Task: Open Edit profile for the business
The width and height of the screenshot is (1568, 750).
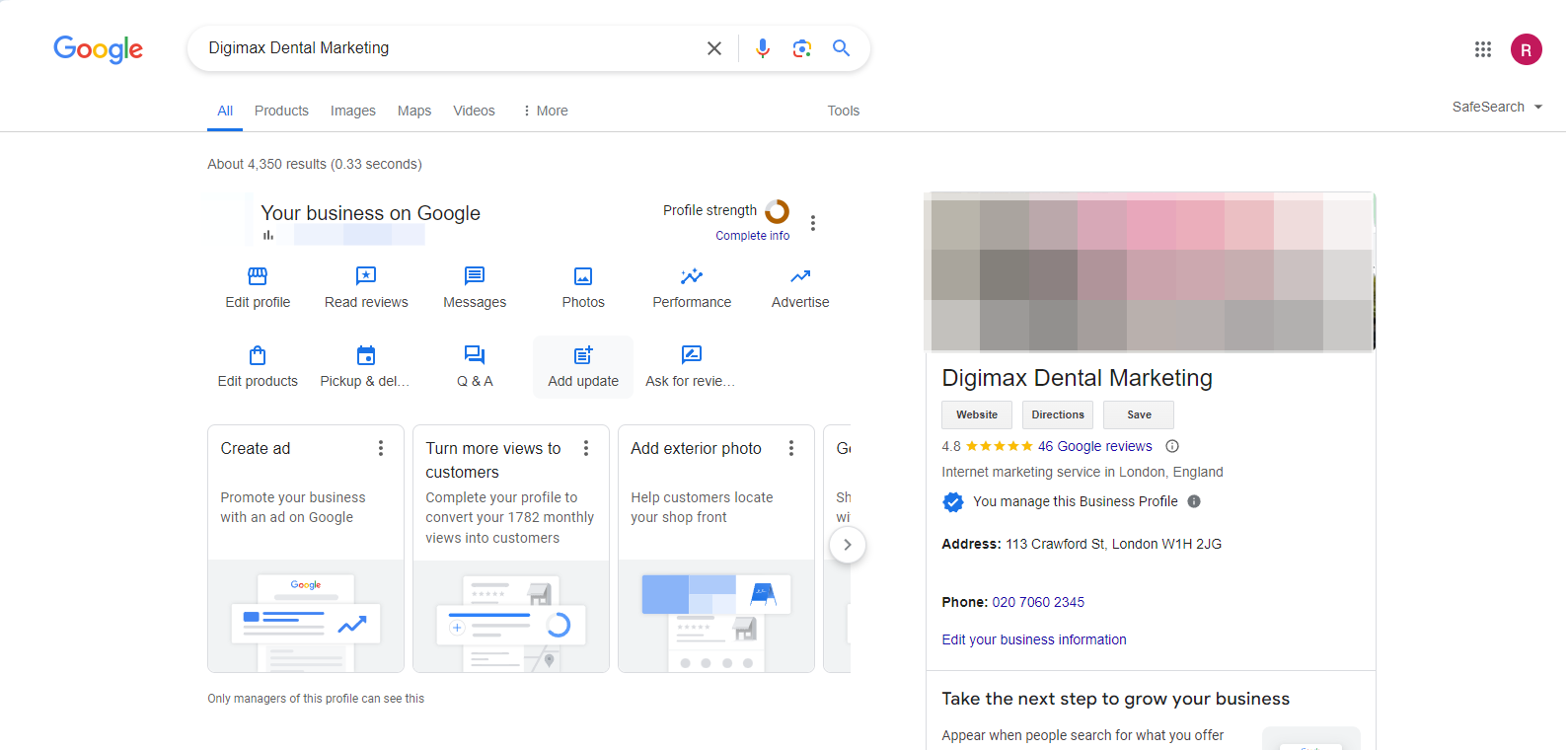Action: 258,288
